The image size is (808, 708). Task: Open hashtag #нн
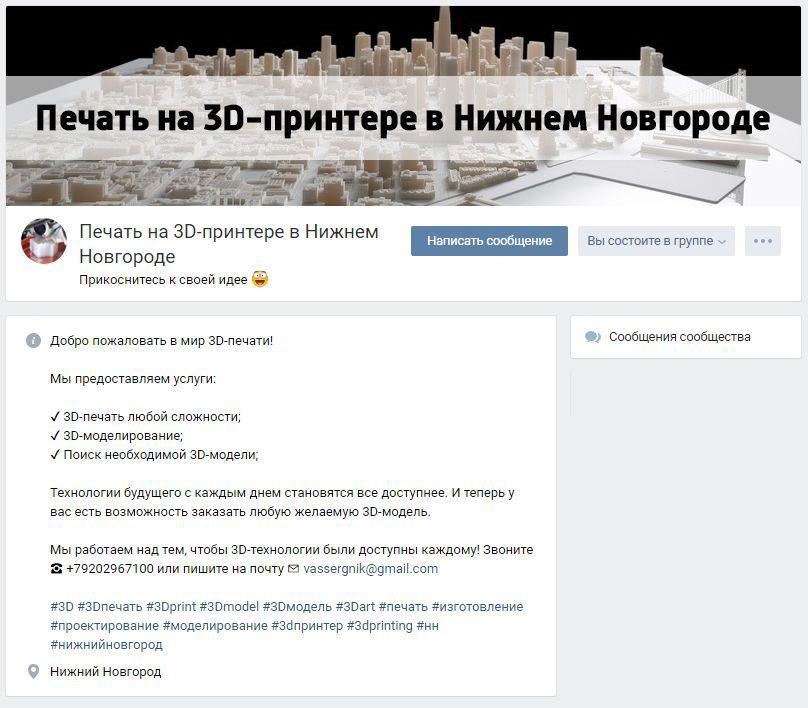tap(428, 626)
